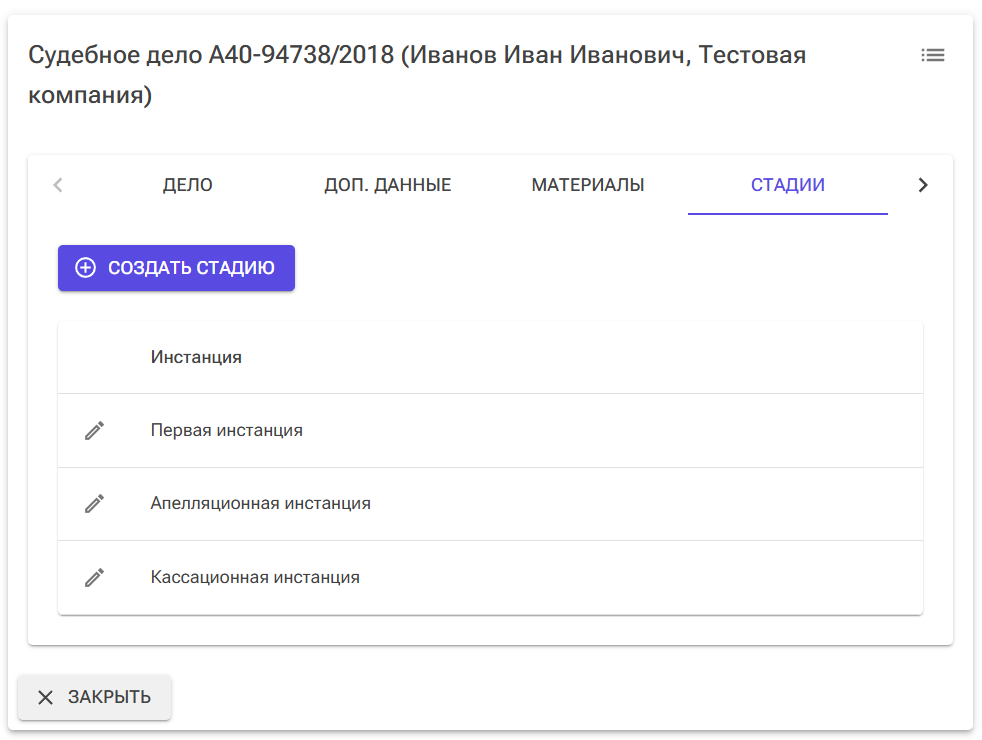Image resolution: width=982 pixels, height=740 pixels.
Task: Open the ДОП. ДАННЫЕ tab
Action: coord(388,185)
